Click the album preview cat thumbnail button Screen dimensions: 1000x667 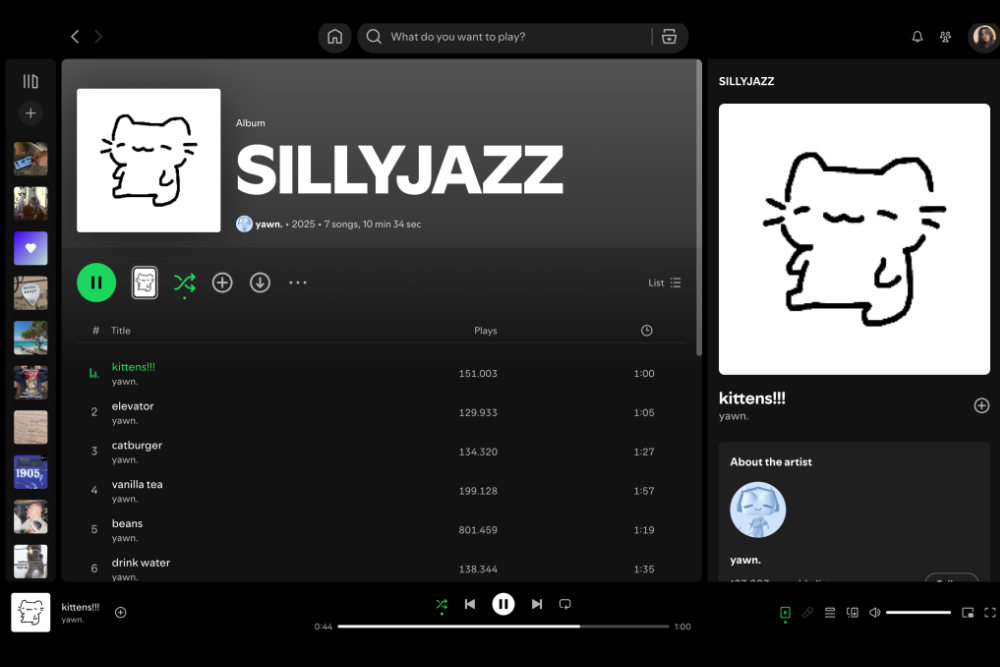(x=145, y=282)
